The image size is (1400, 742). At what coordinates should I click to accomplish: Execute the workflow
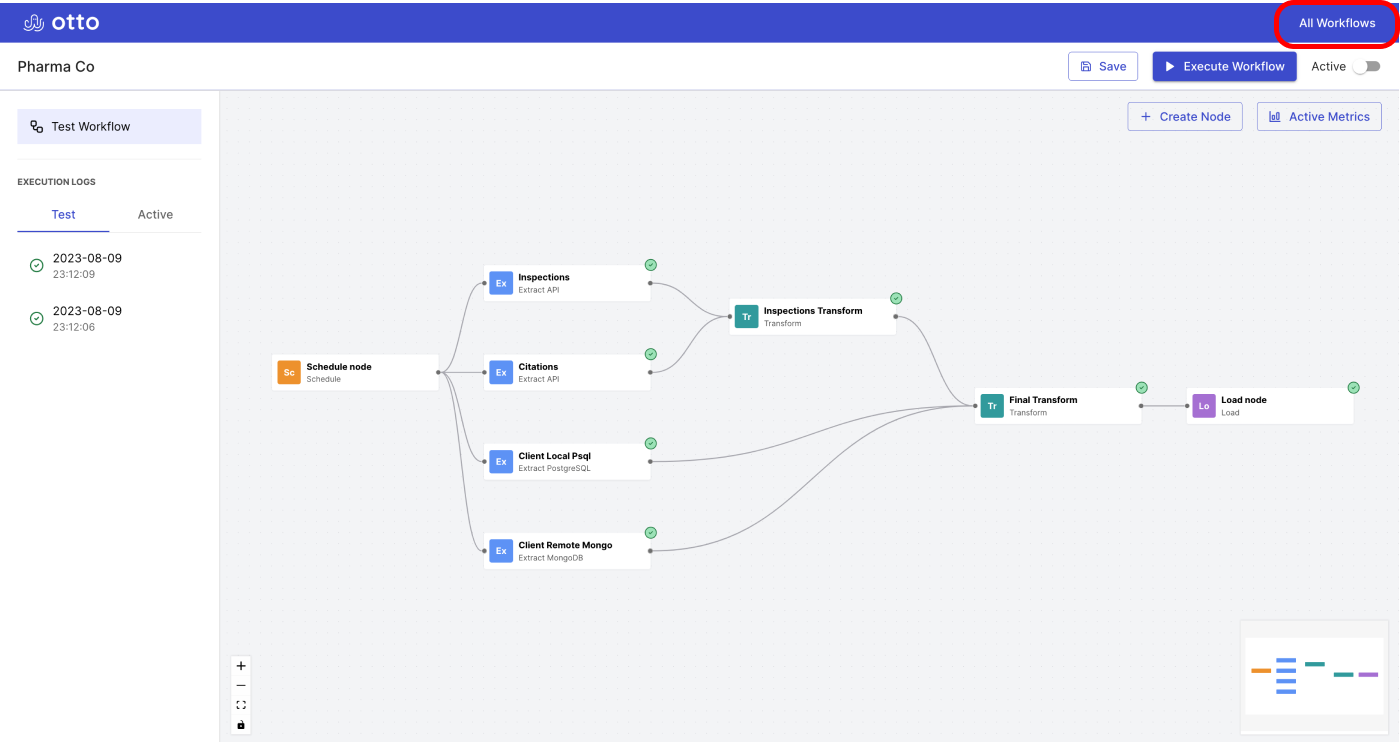point(1224,66)
